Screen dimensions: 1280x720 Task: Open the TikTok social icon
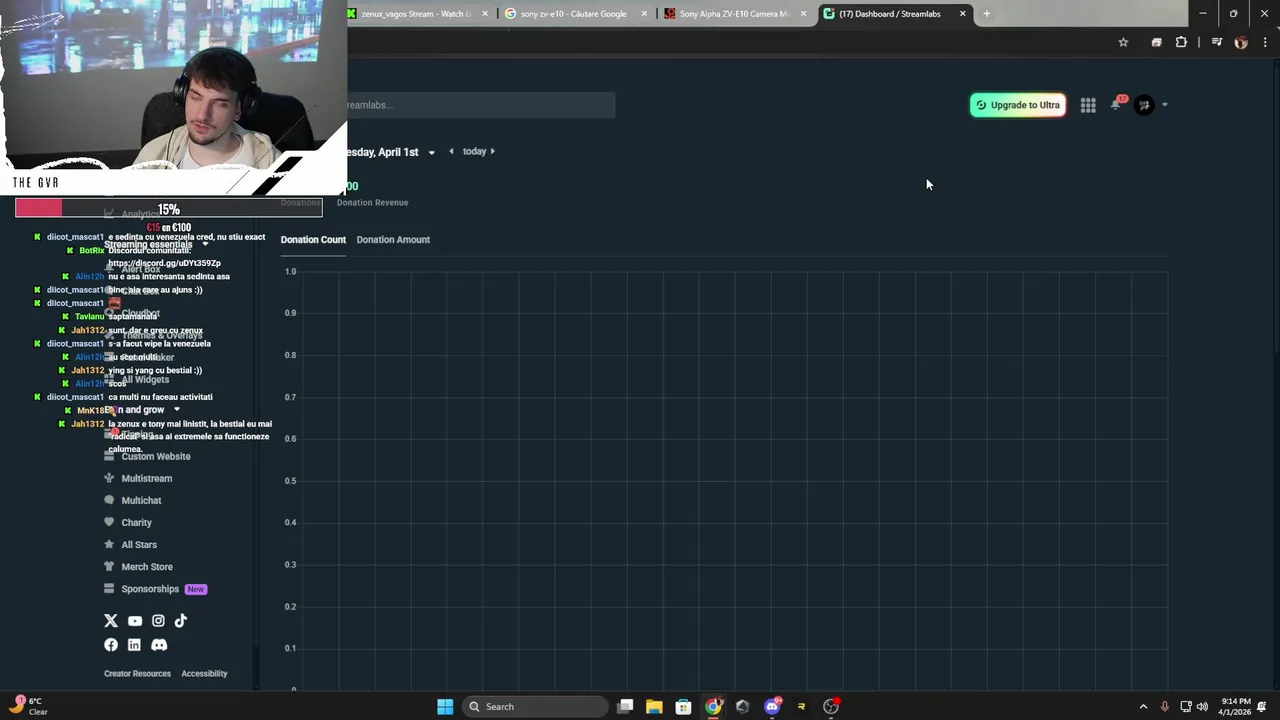click(181, 621)
